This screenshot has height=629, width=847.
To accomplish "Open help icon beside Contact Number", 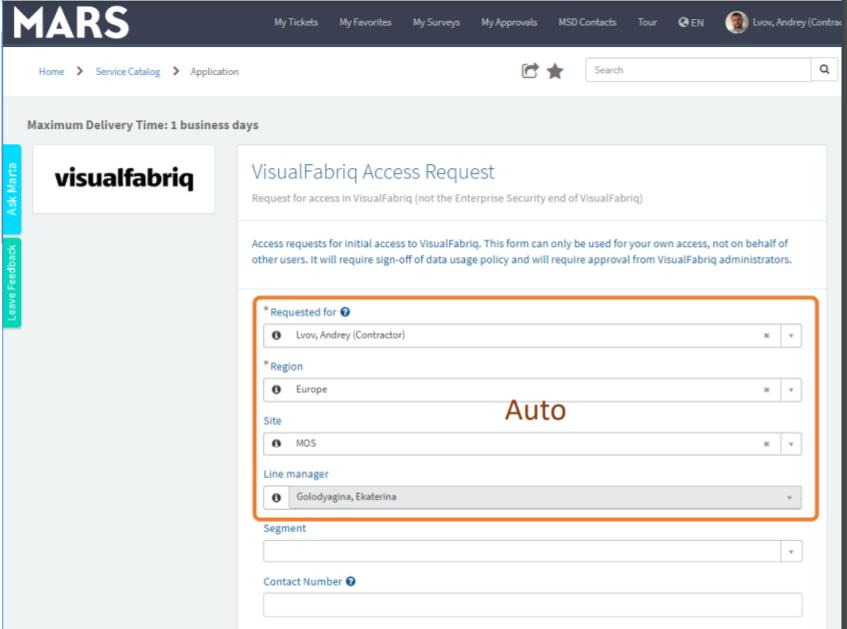I will [x=351, y=581].
